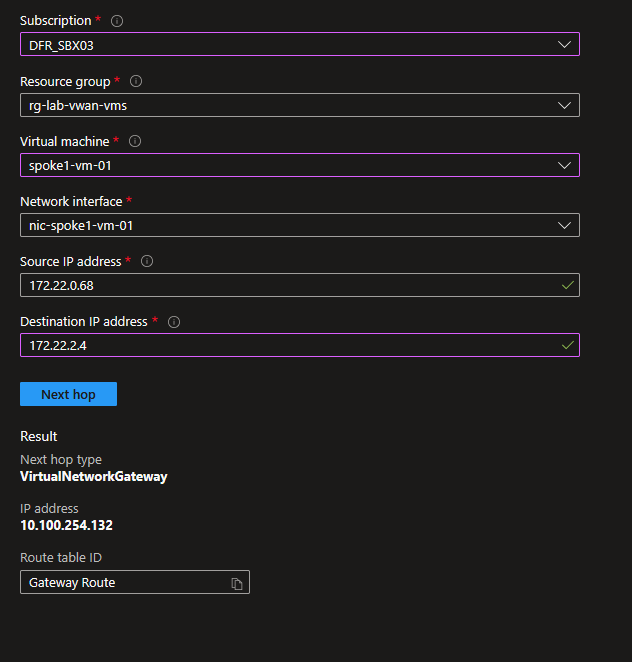Viewport: 632px width, 662px height.
Task: Click the info icon beside Virtual machine
Action: coord(135,141)
